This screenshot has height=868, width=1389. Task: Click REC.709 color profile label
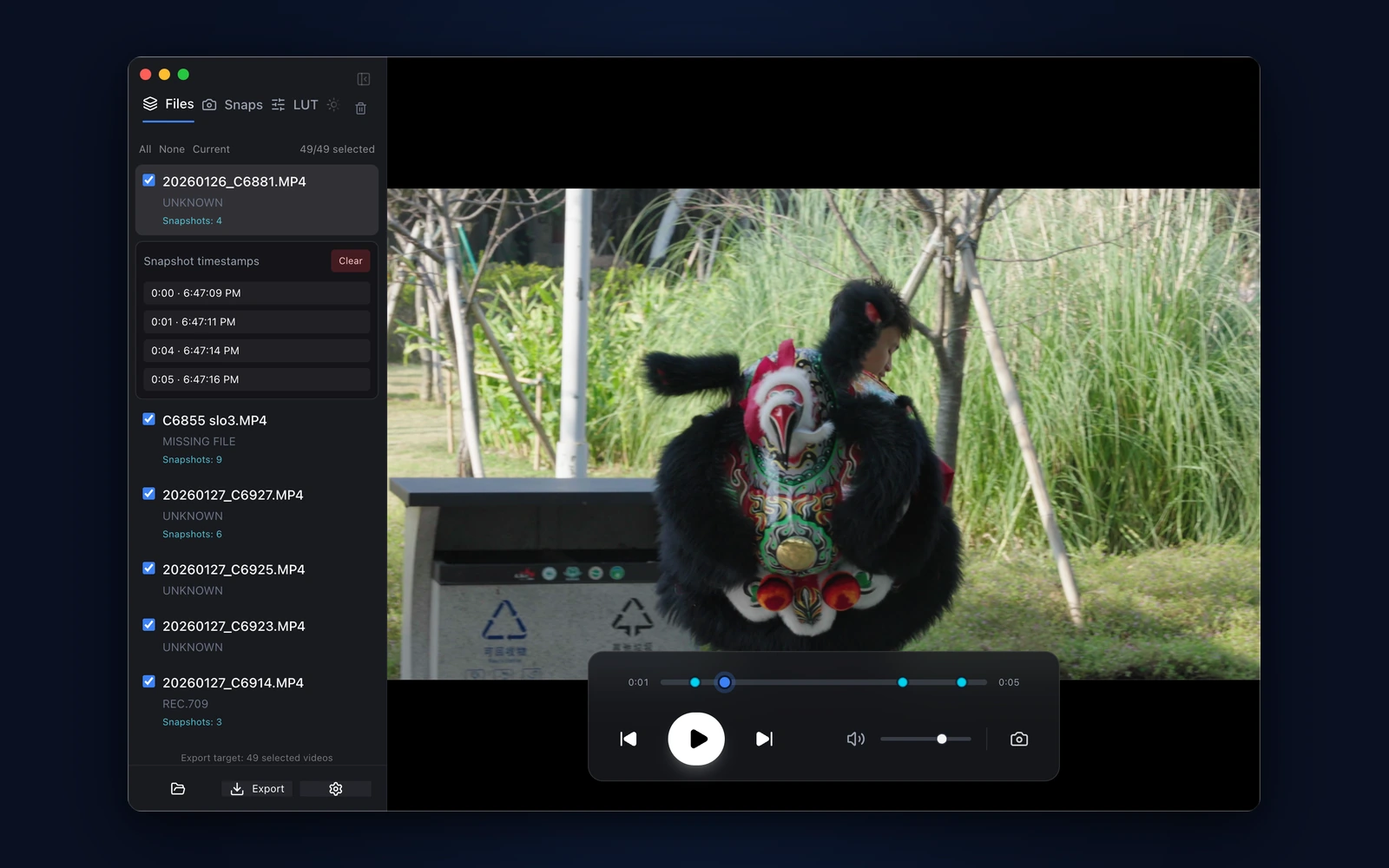(x=185, y=704)
